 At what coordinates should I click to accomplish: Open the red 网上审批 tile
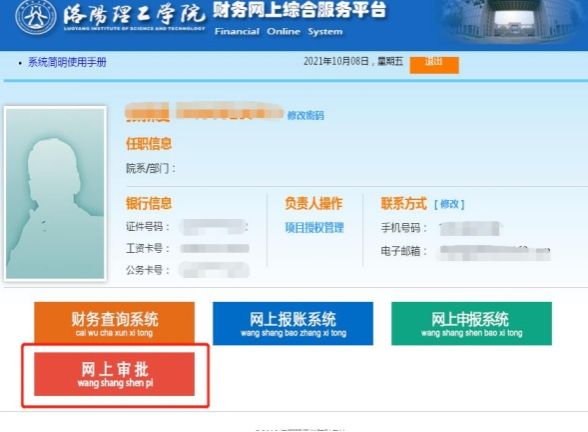(x=114, y=374)
